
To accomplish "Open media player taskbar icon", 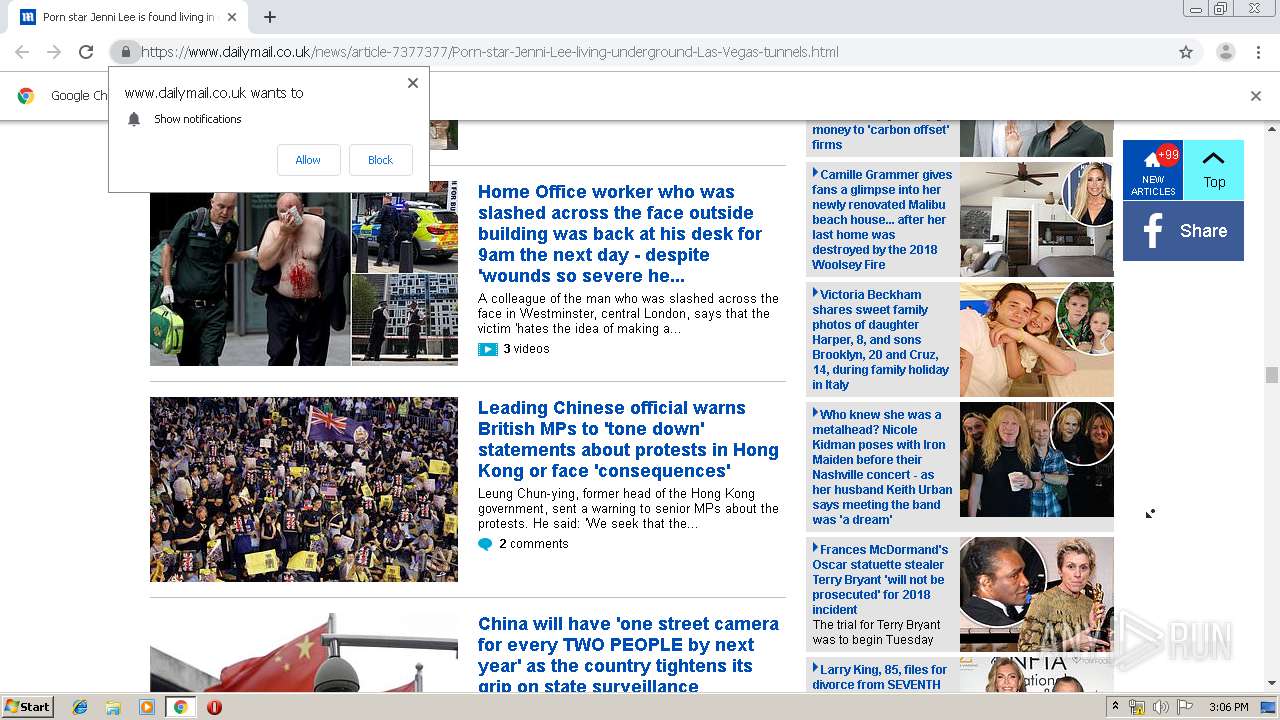I will pos(147,707).
